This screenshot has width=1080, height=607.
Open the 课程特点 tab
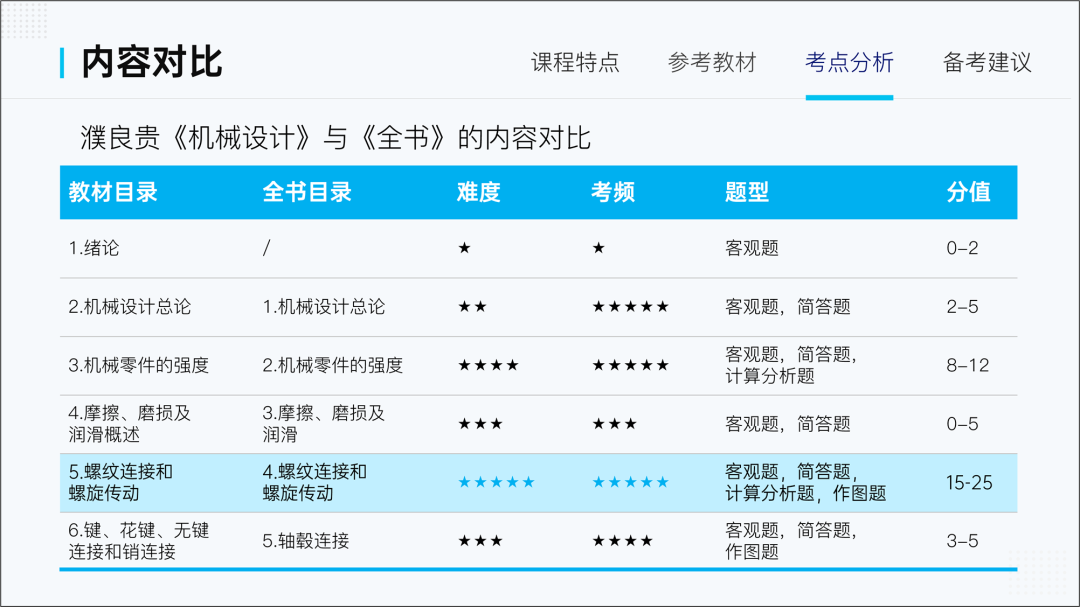[575, 63]
